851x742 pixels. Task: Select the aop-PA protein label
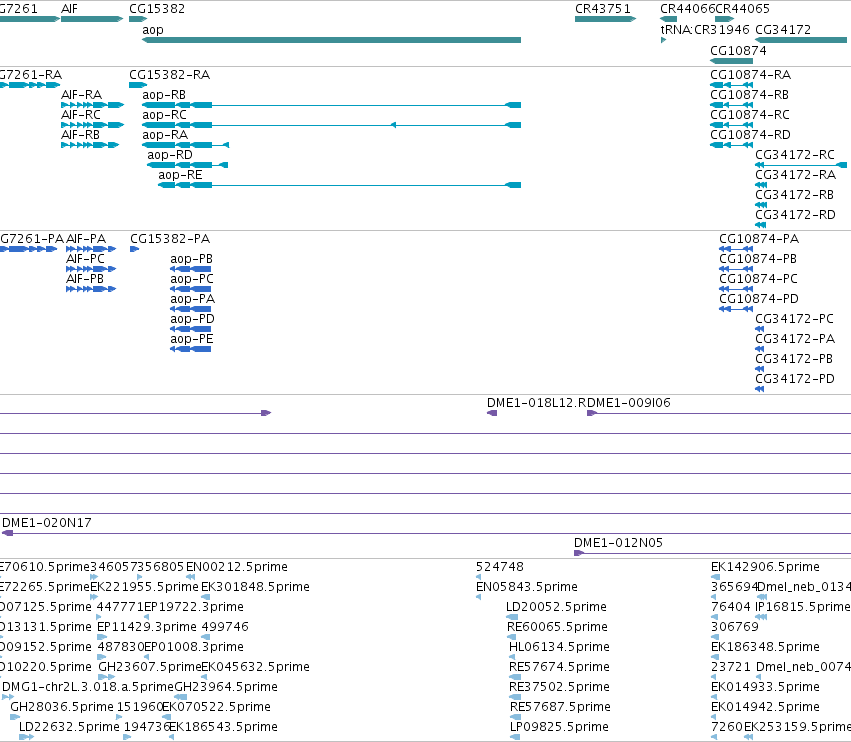pos(193,300)
